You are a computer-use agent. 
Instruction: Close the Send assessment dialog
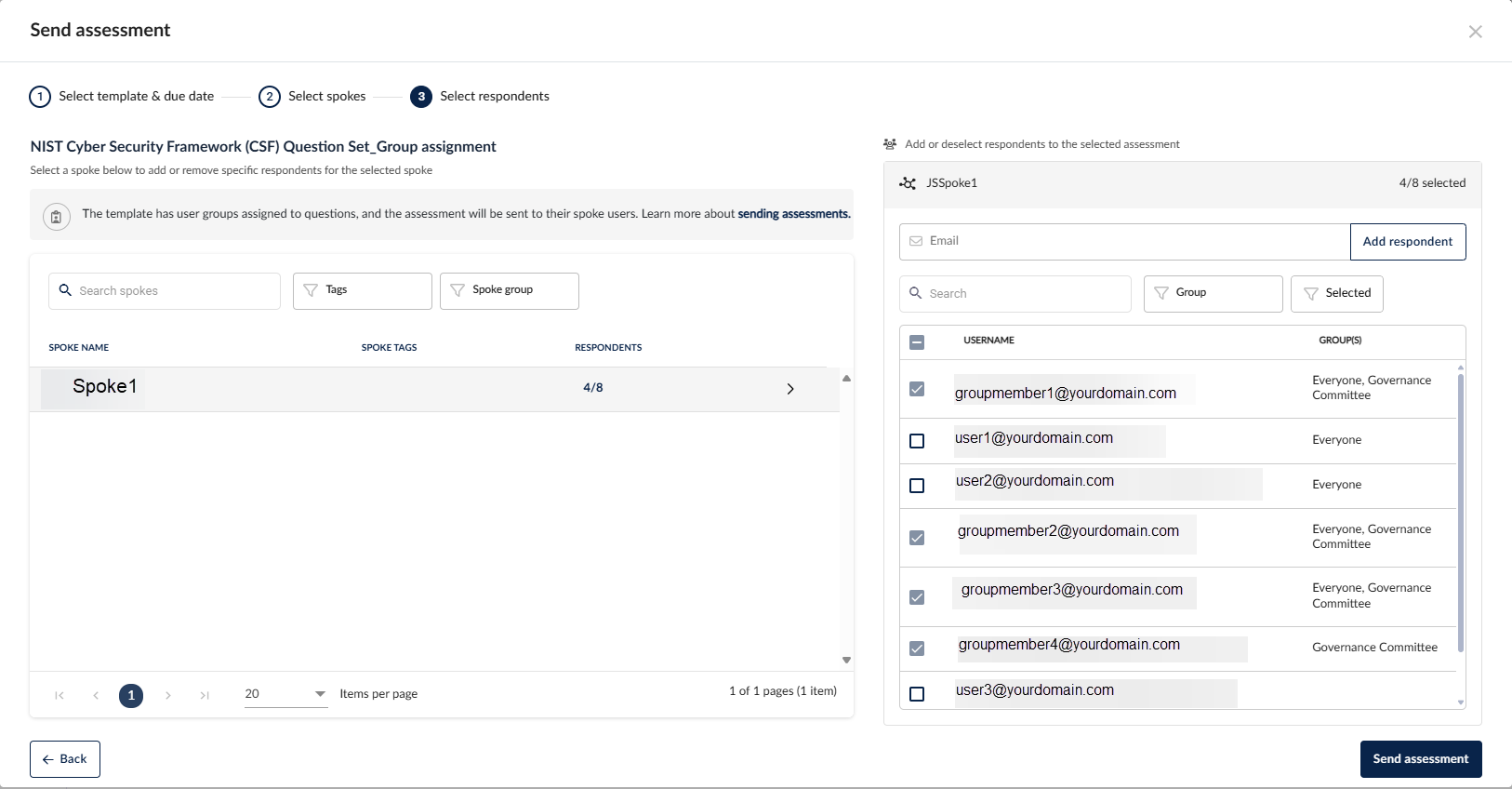(1475, 32)
